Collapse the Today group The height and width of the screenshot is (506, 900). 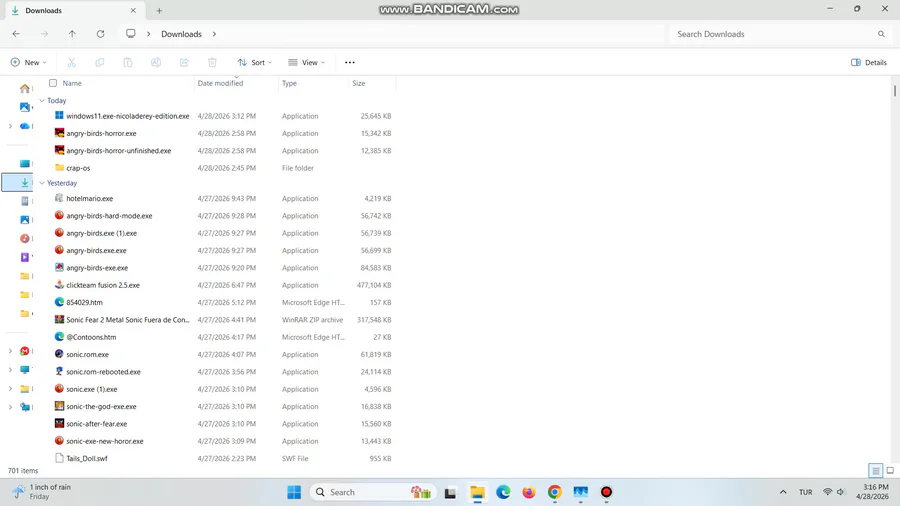coord(42,100)
